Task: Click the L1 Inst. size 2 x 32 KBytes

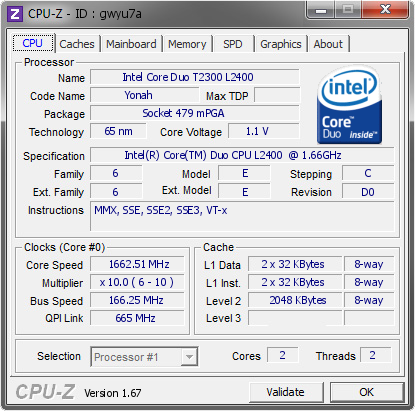Action: coord(295,282)
